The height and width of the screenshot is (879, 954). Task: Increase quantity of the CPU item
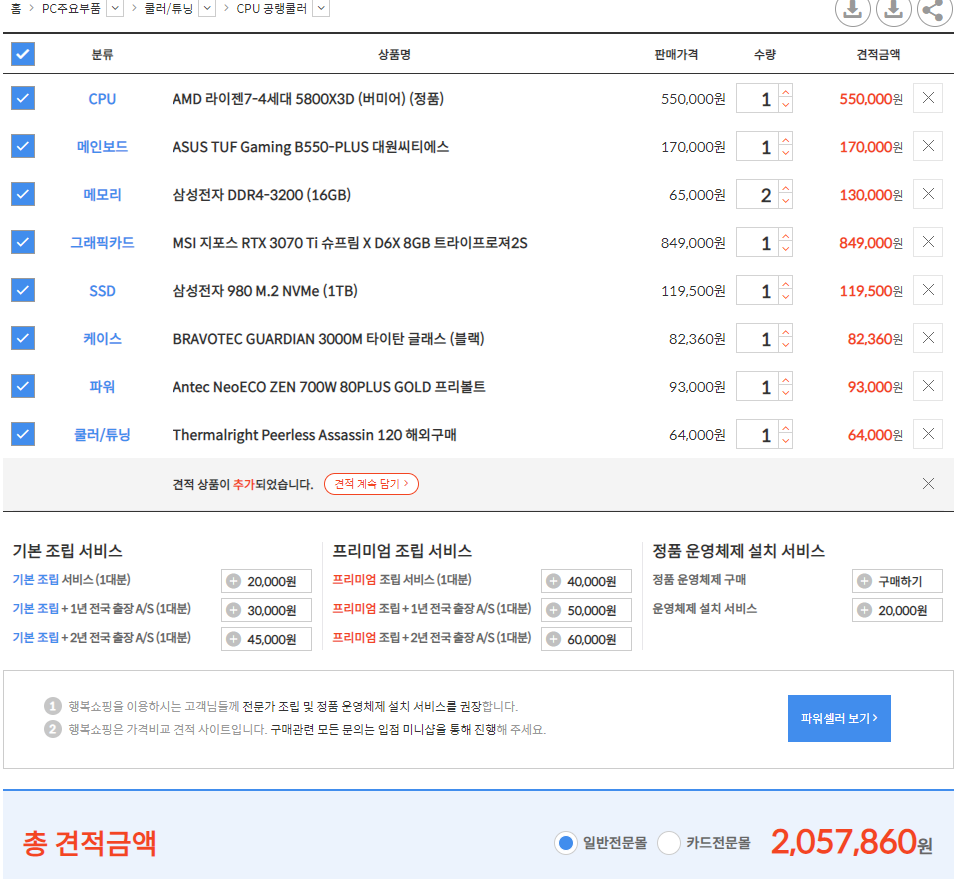pos(785,91)
